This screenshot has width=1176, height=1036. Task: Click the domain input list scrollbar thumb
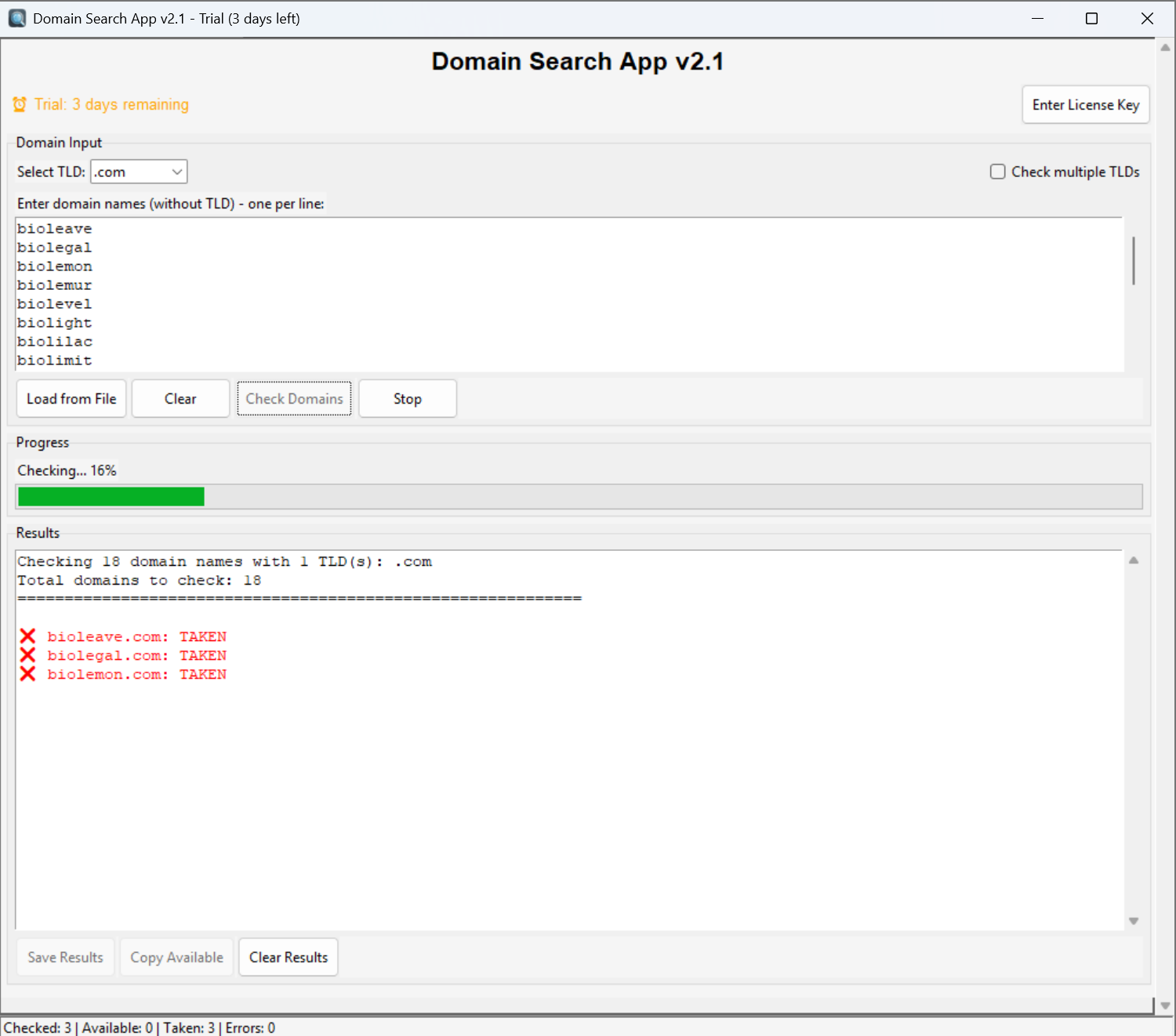[x=1134, y=261]
